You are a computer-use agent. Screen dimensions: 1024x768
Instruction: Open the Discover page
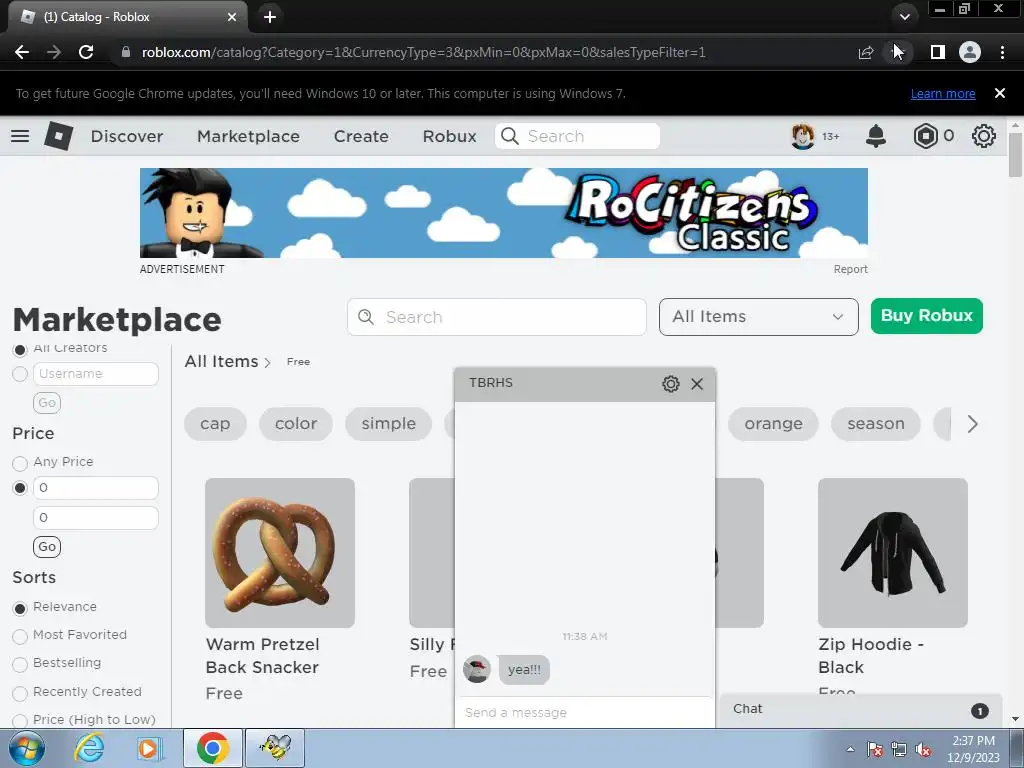tap(127, 136)
